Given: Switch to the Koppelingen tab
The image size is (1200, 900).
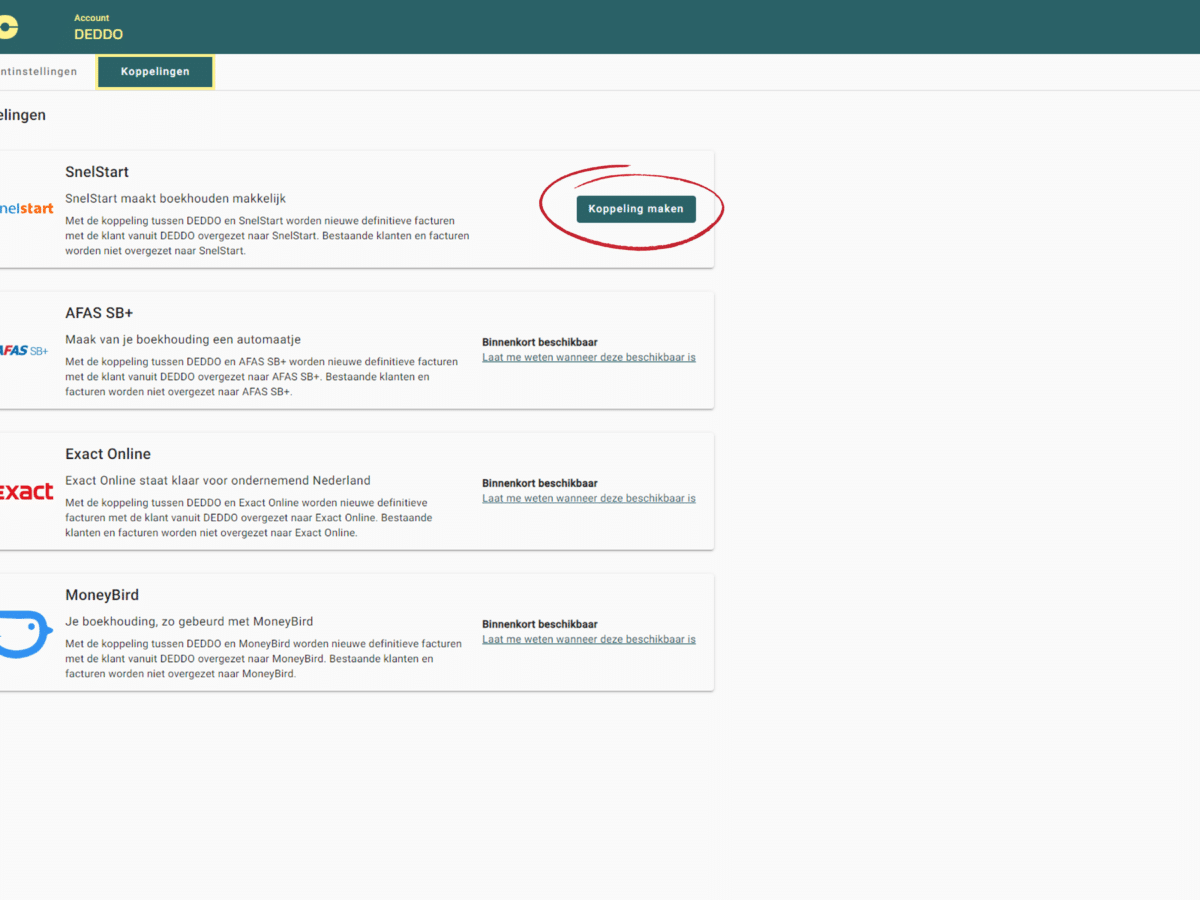Looking at the screenshot, I should pyautogui.click(x=155, y=72).
